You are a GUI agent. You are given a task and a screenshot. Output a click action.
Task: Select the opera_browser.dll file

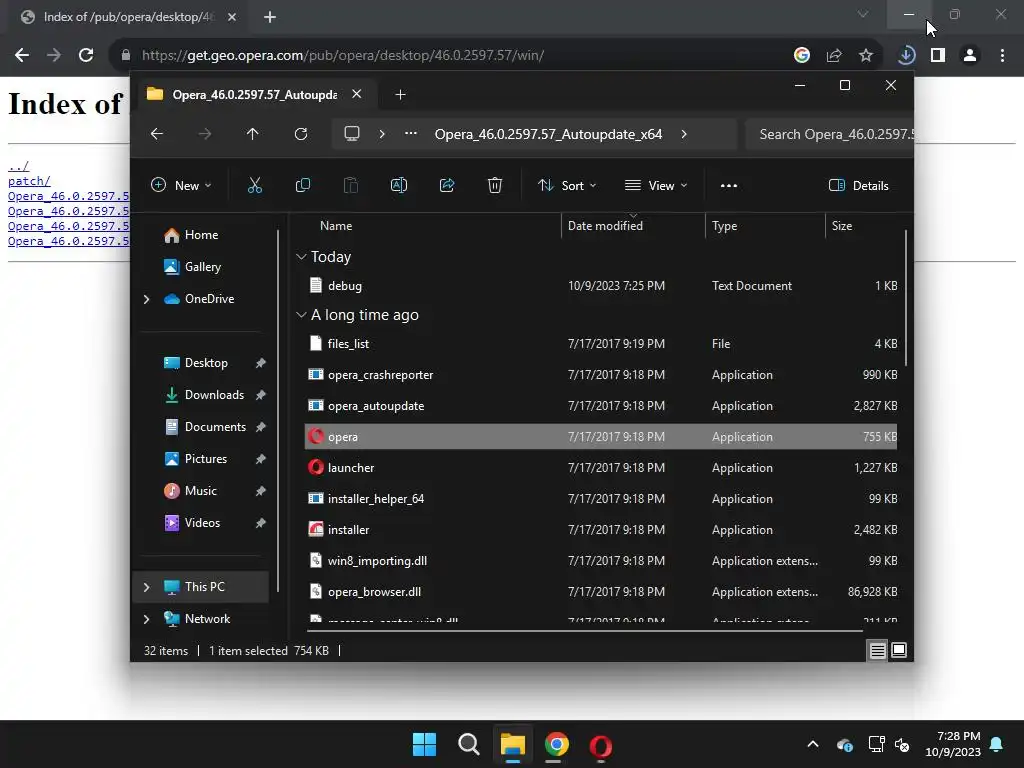pos(601,592)
